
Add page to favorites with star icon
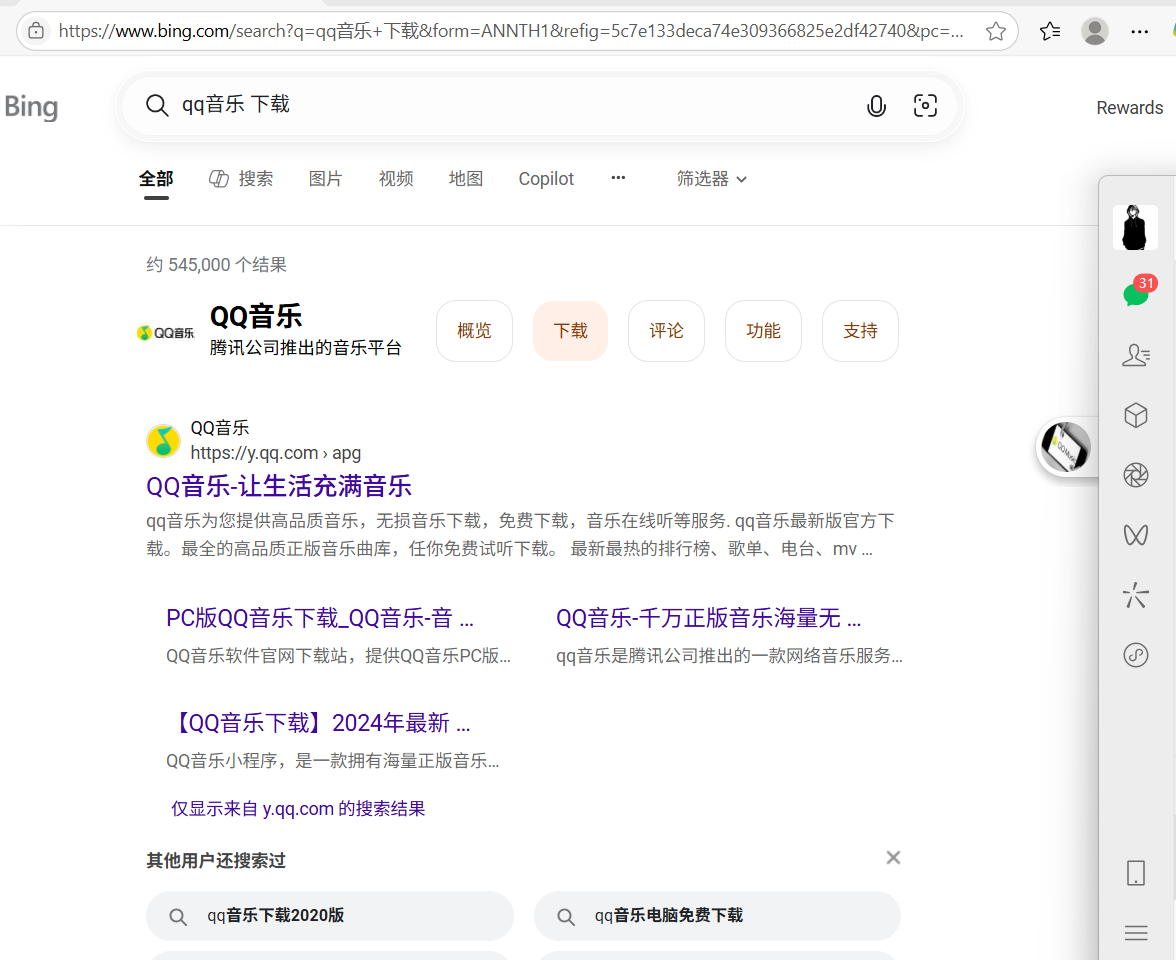[996, 31]
